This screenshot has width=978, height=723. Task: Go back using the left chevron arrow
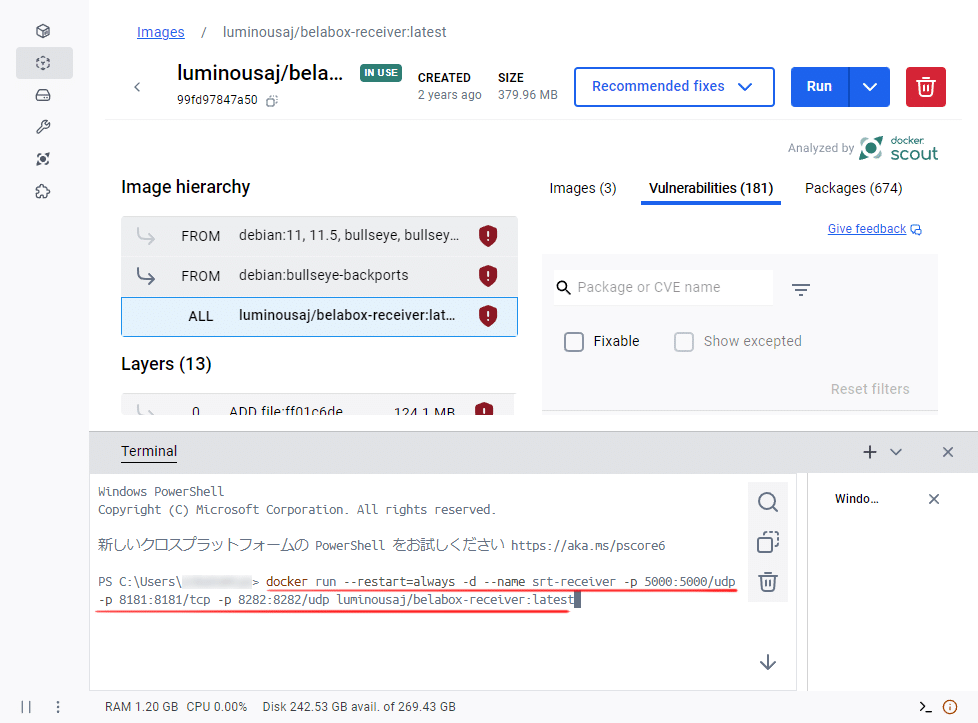pos(137,87)
